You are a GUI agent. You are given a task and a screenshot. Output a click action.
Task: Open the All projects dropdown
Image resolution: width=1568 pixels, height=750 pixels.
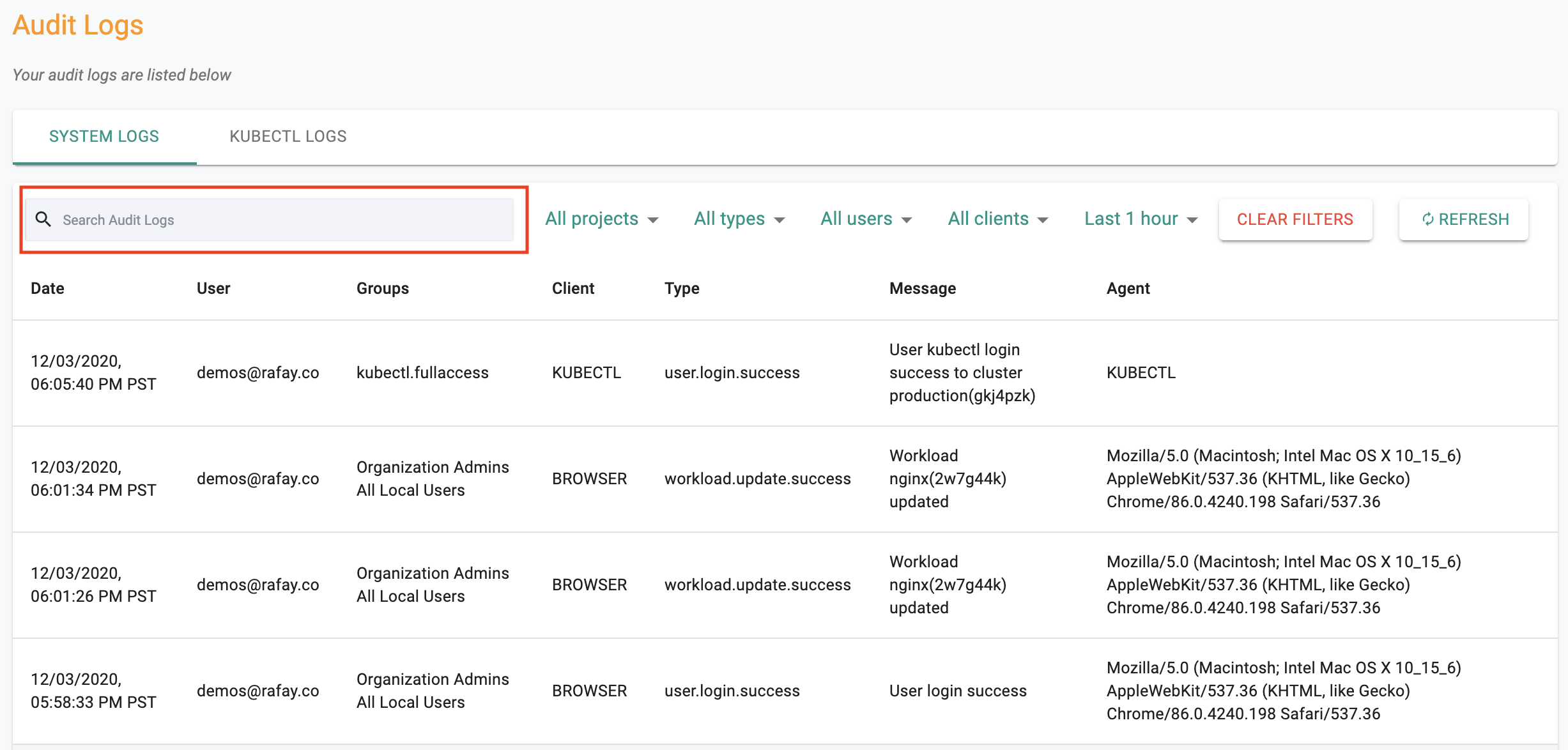point(602,218)
